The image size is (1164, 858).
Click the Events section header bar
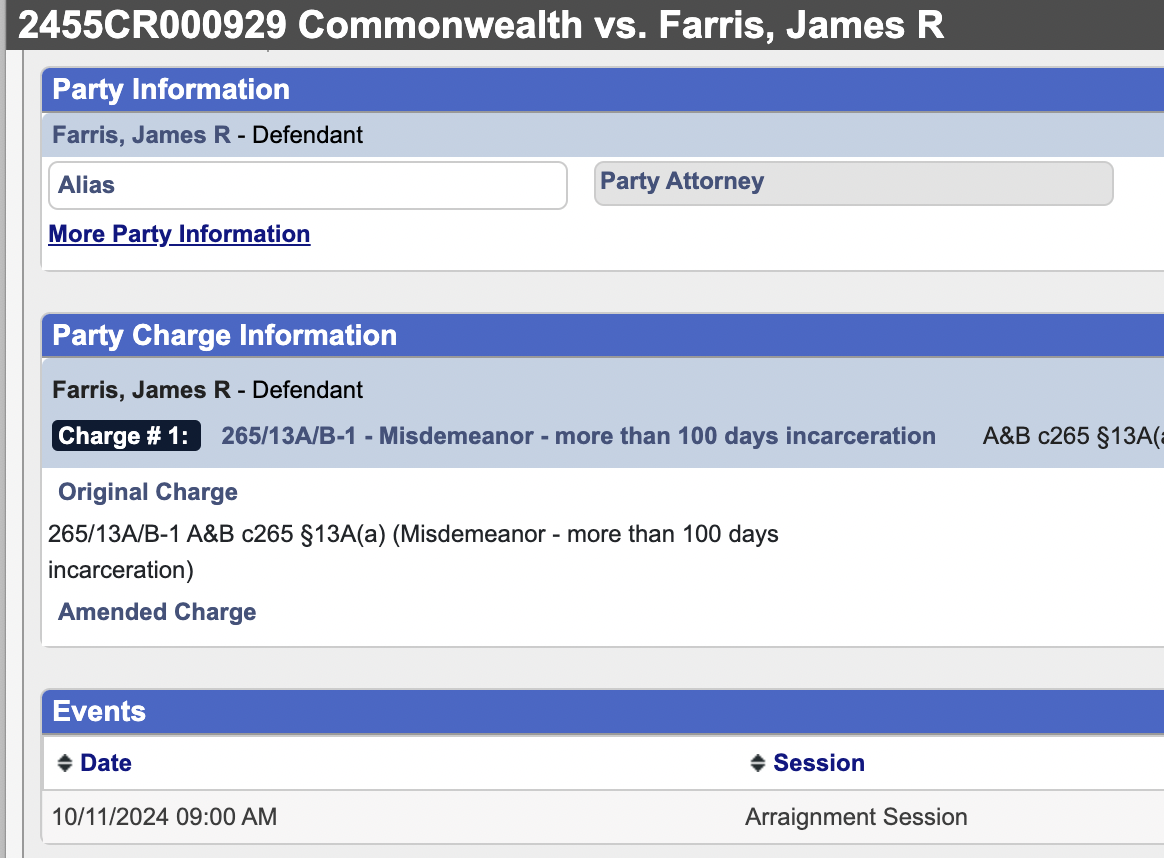click(99, 711)
